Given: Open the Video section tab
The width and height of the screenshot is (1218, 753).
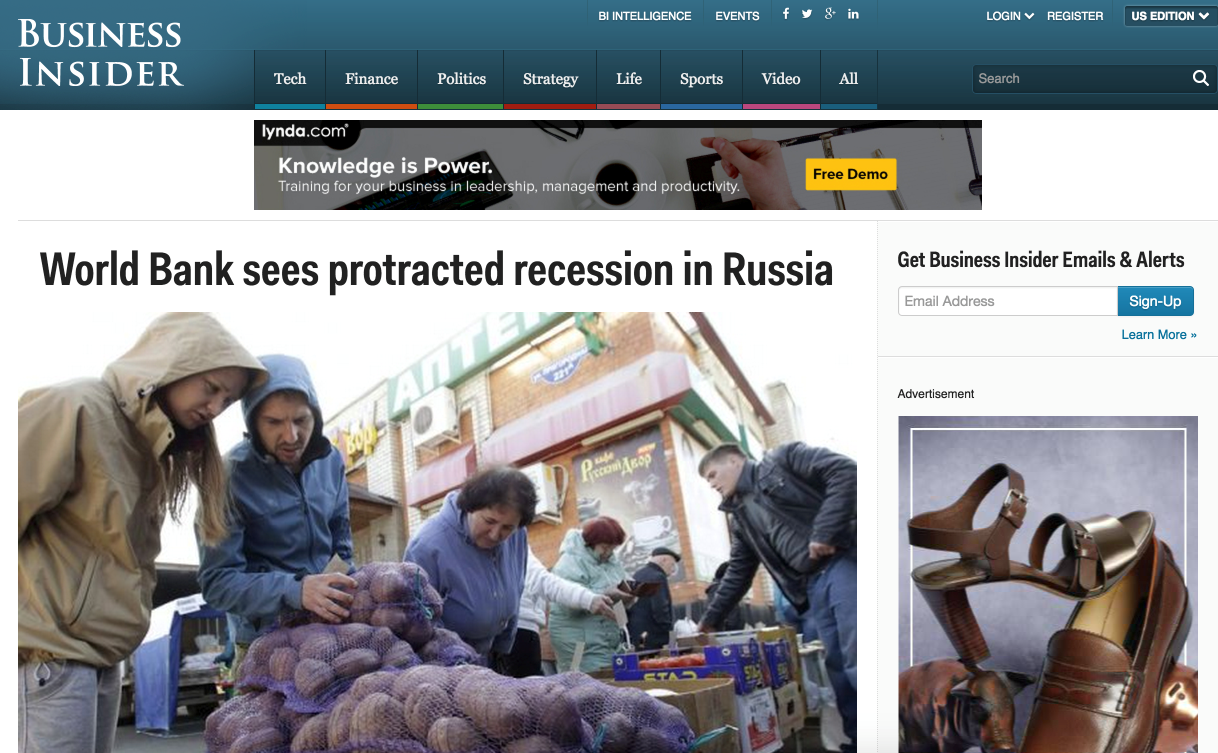Looking at the screenshot, I should pyautogui.click(x=781, y=79).
